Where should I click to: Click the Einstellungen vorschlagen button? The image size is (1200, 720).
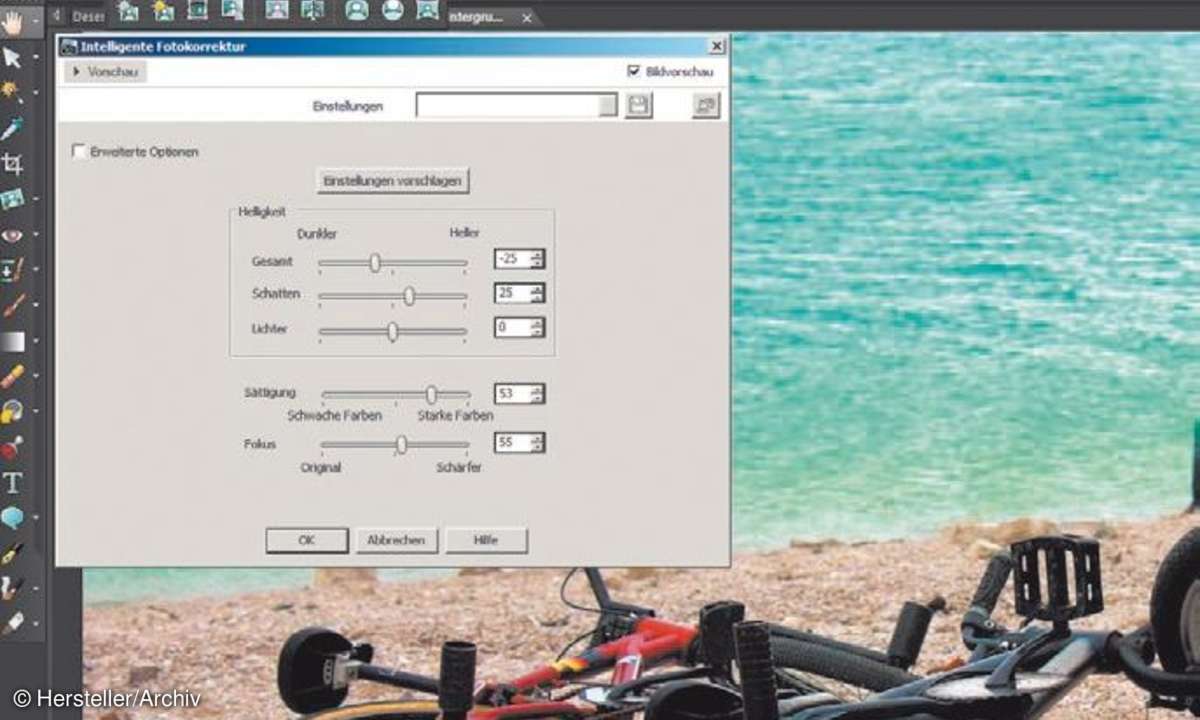tap(393, 180)
